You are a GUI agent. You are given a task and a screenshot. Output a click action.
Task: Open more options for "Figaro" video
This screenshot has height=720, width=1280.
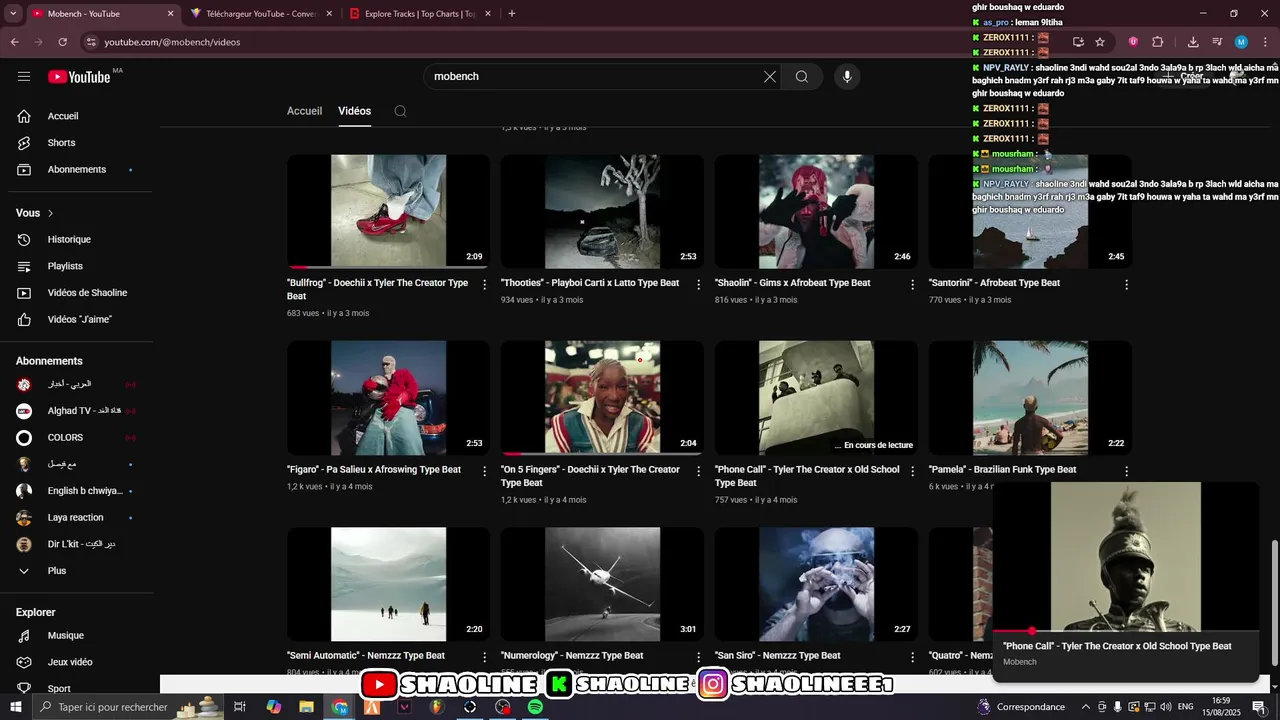[x=485, y=471]
